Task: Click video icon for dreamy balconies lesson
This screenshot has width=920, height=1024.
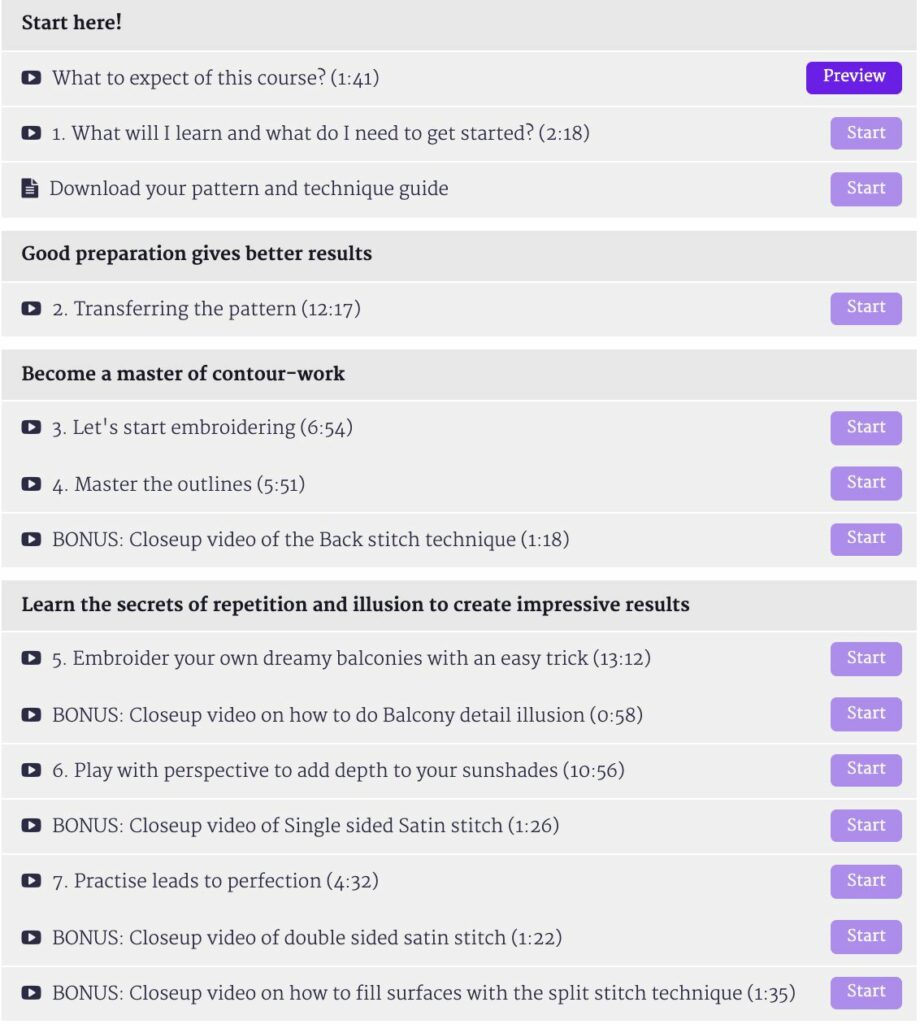Action: point(31,658)
